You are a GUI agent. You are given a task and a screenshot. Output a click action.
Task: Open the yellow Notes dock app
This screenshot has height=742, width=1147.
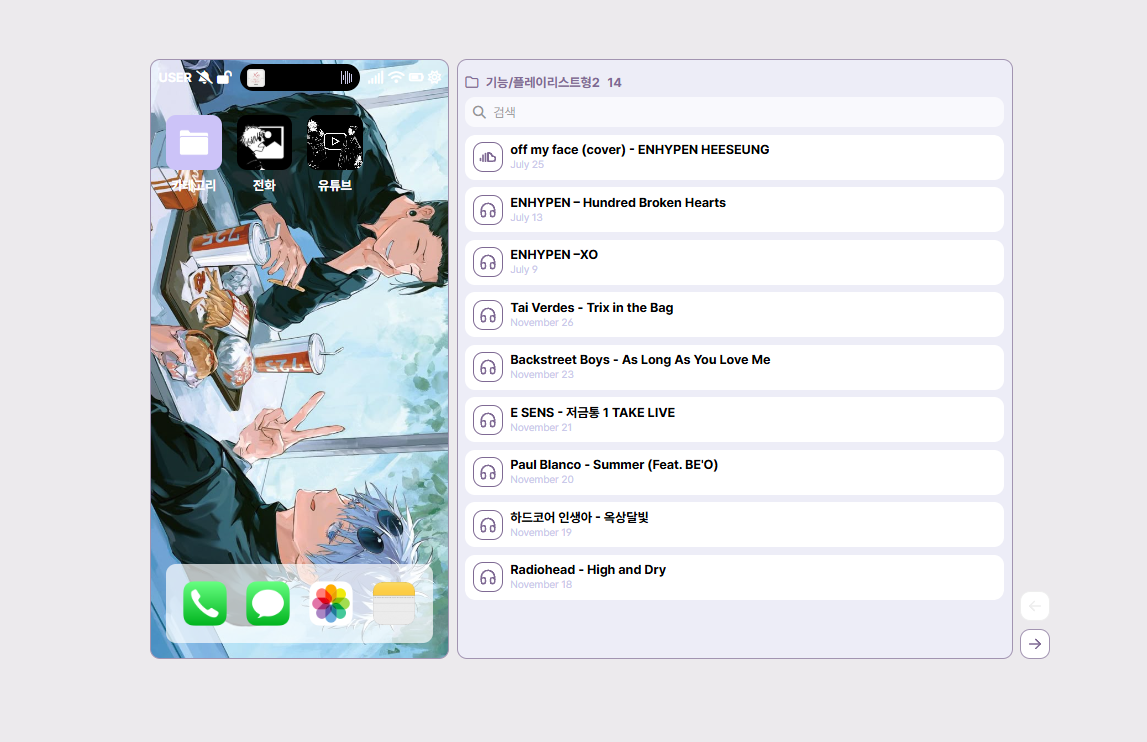point(394,604)
